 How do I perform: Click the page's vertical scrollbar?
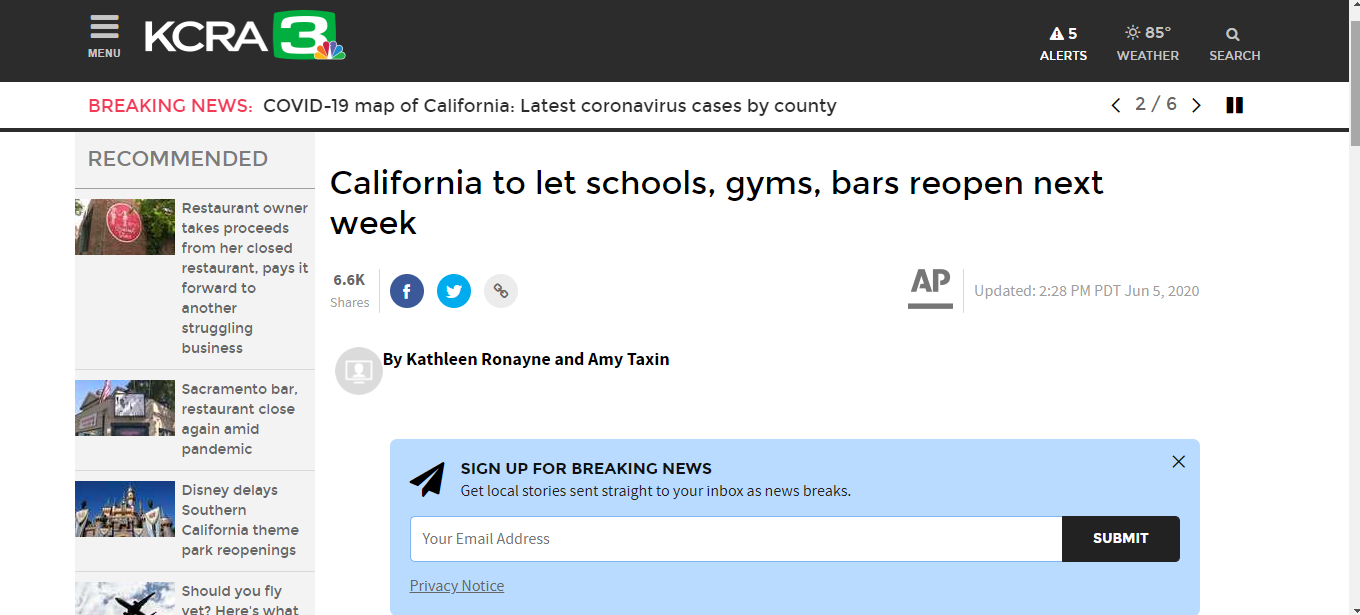[1354, 300]
